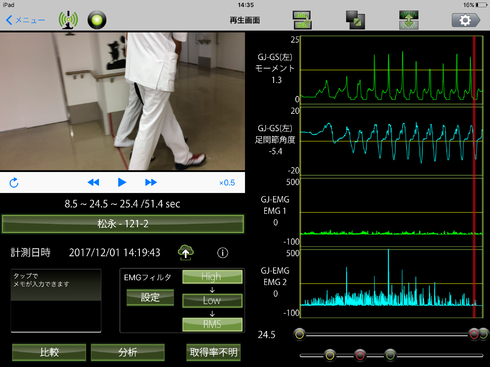
Task: Open the graph layout swap icon
Action: pyautogui.click(x=302, y=20)
